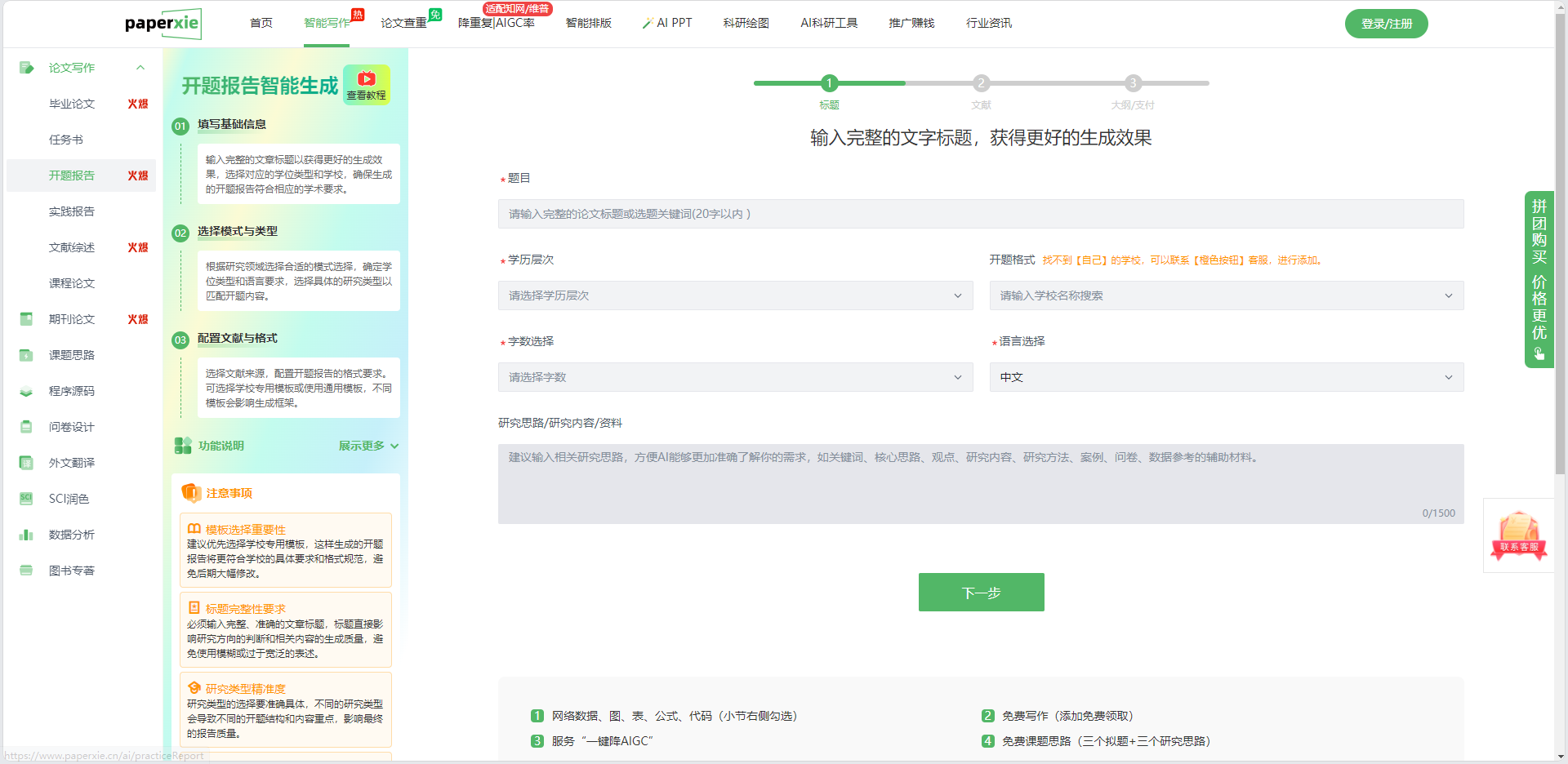The width and height of the screenshot is (1568, 764).
Task: Open 数据分析 sidebar icon
Action: pyautogui.click(x=26, y=535)
